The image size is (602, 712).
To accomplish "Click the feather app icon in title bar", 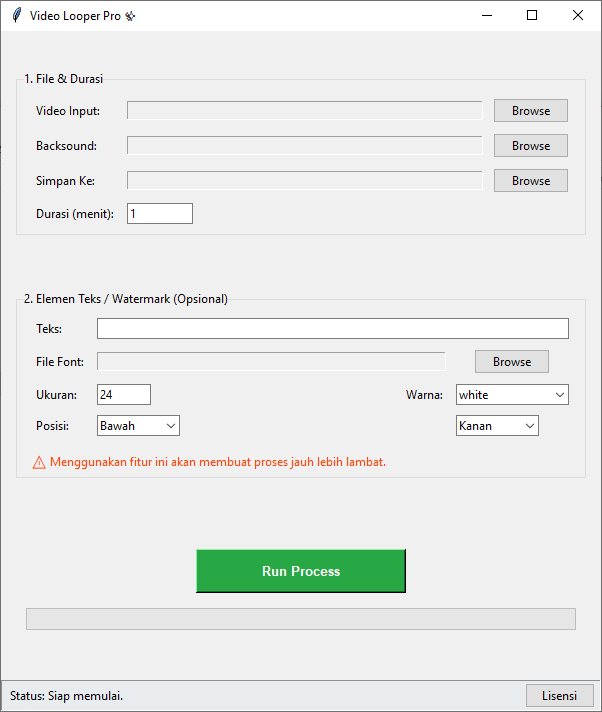I will [x=16, y=15].
